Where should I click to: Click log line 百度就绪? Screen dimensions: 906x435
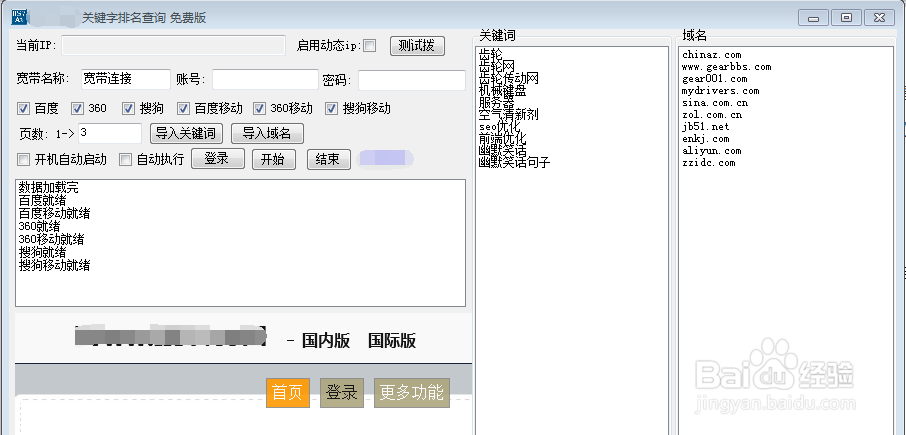point(42,200)
